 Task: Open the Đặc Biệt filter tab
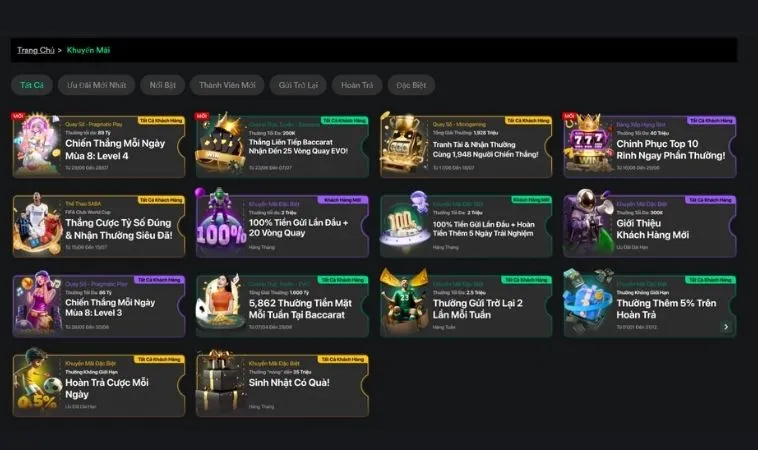click(411, 85)
